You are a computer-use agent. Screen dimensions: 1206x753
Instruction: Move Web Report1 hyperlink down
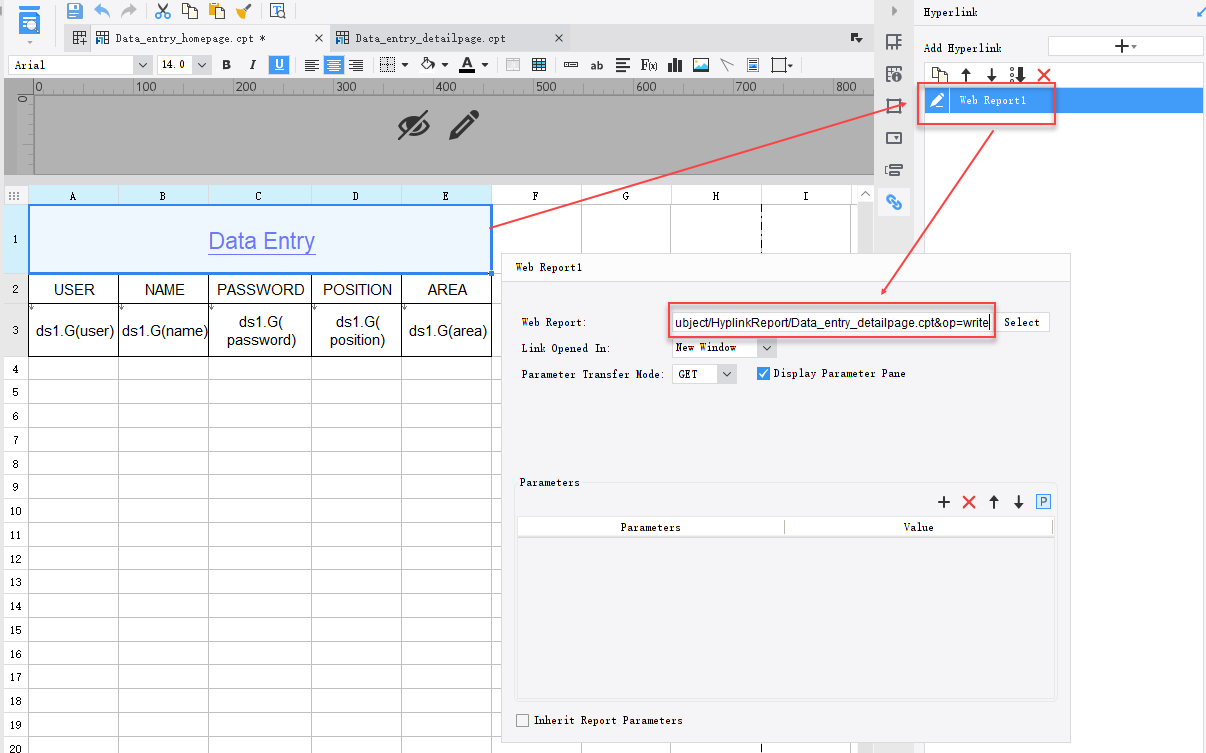992,75
